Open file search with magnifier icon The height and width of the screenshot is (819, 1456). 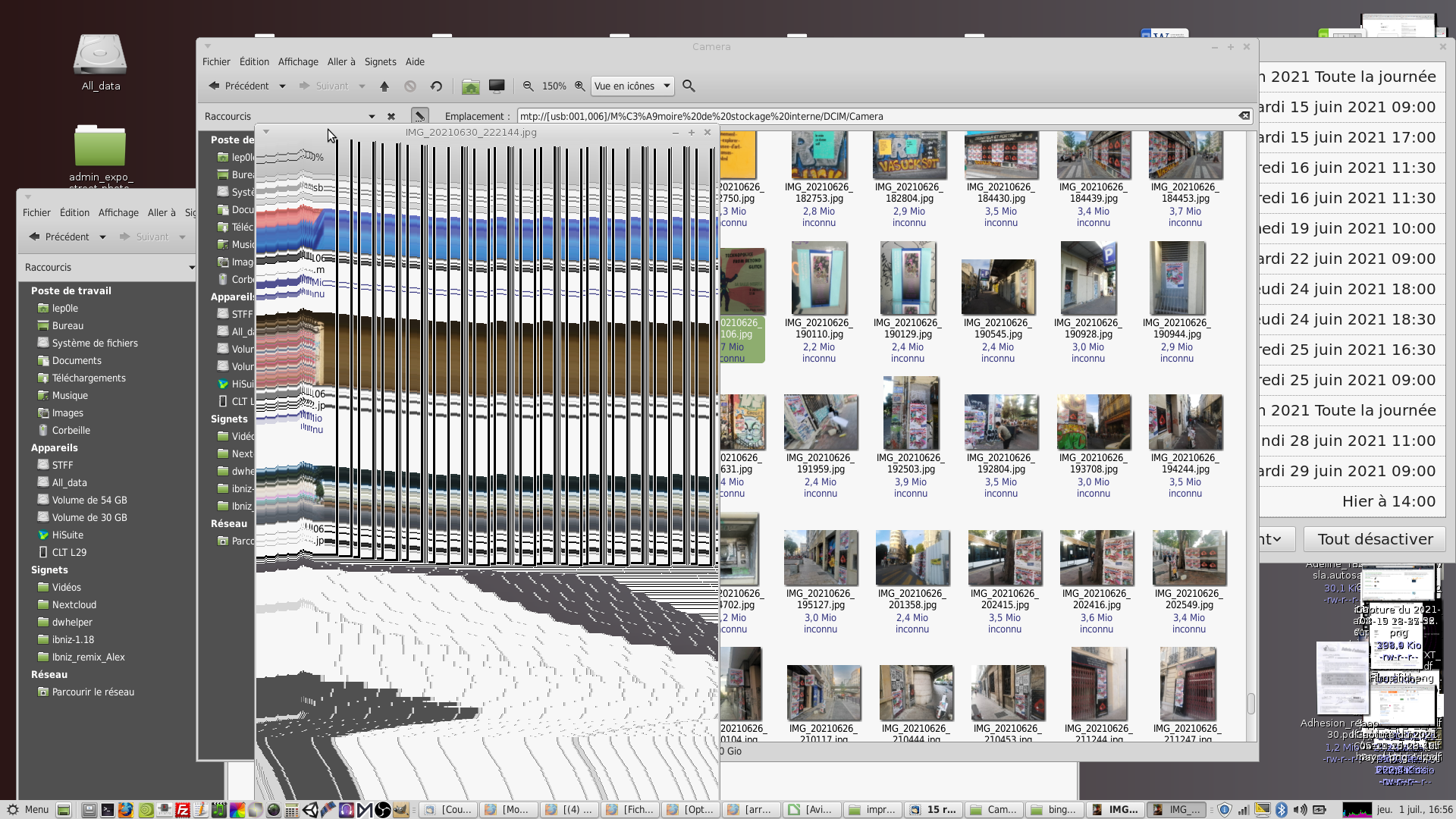(689, 86)
